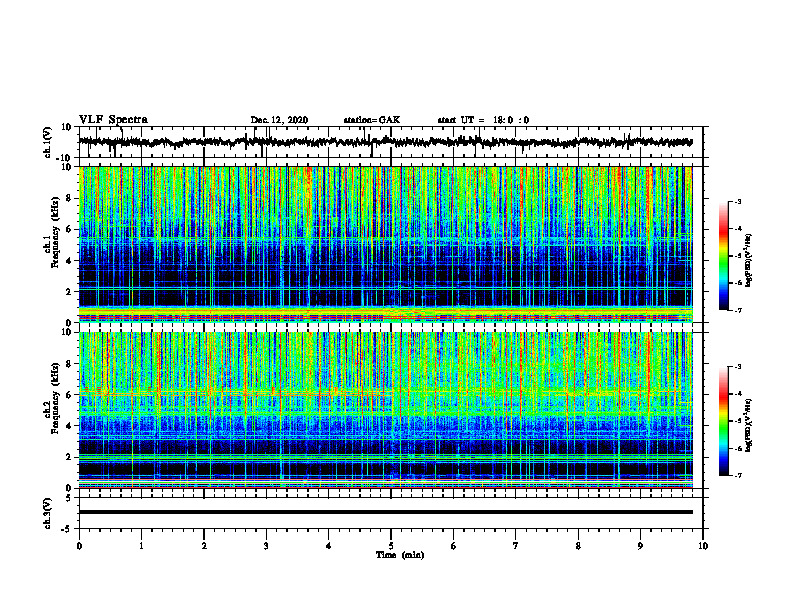The image size is (792, 612).
Task: Click the "8" tick on ch.1 frequency axis
Action: pos(69,198)
